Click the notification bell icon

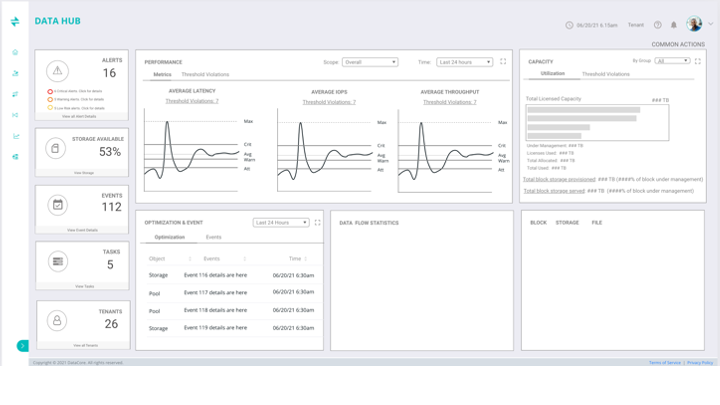pos(674,25)
